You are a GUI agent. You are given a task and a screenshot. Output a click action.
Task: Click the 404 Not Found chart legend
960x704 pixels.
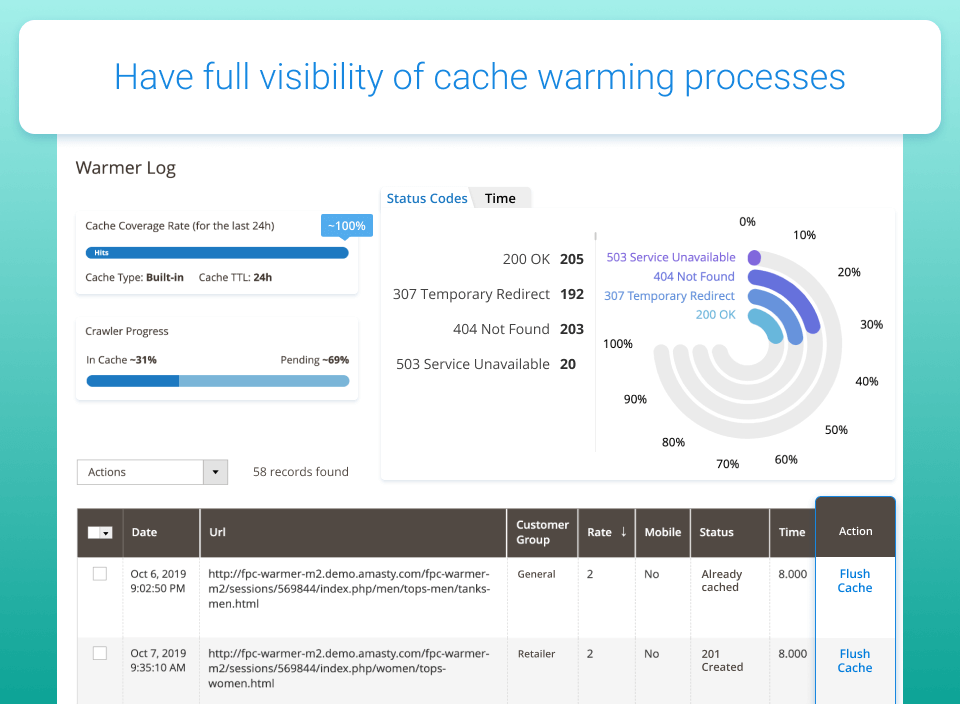pos(693,277)
